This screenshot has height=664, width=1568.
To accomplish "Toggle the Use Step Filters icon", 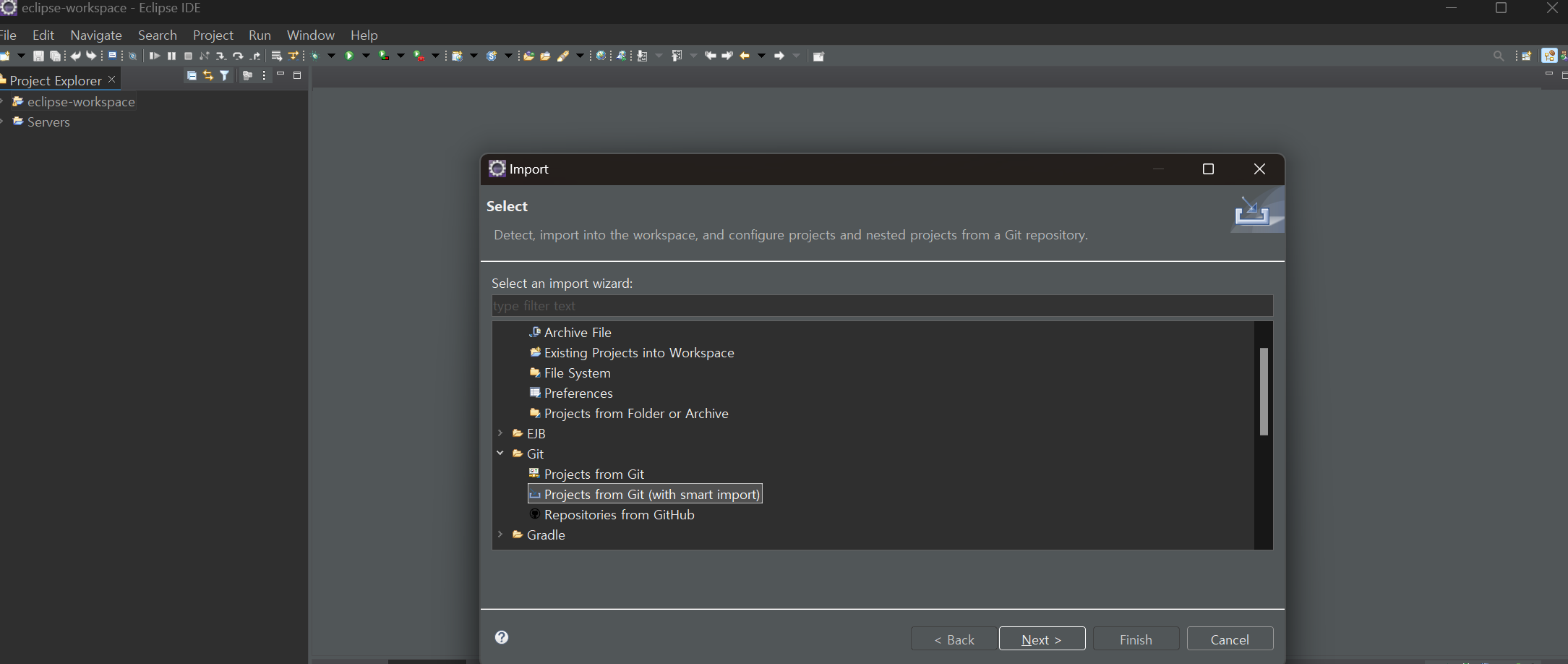I will [293, 56].
